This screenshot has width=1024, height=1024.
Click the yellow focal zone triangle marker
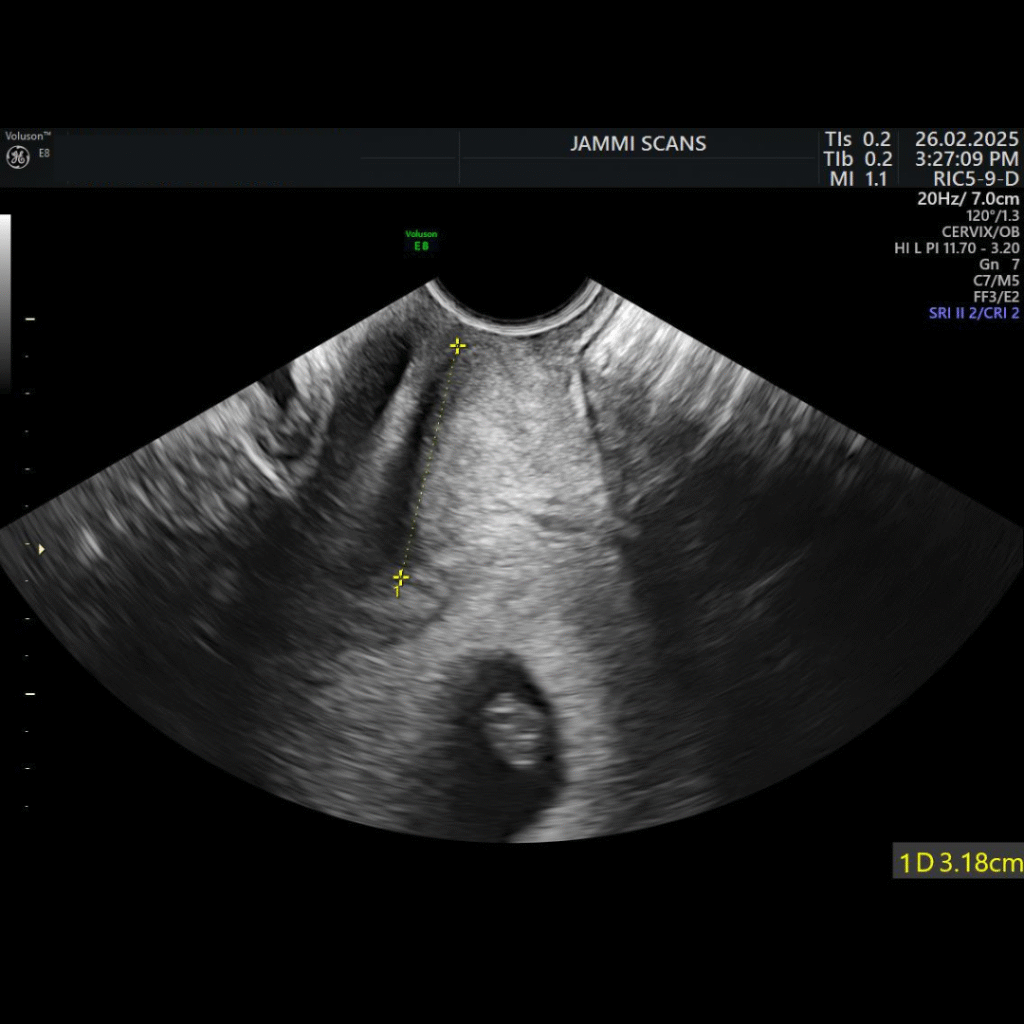(41, 549)
